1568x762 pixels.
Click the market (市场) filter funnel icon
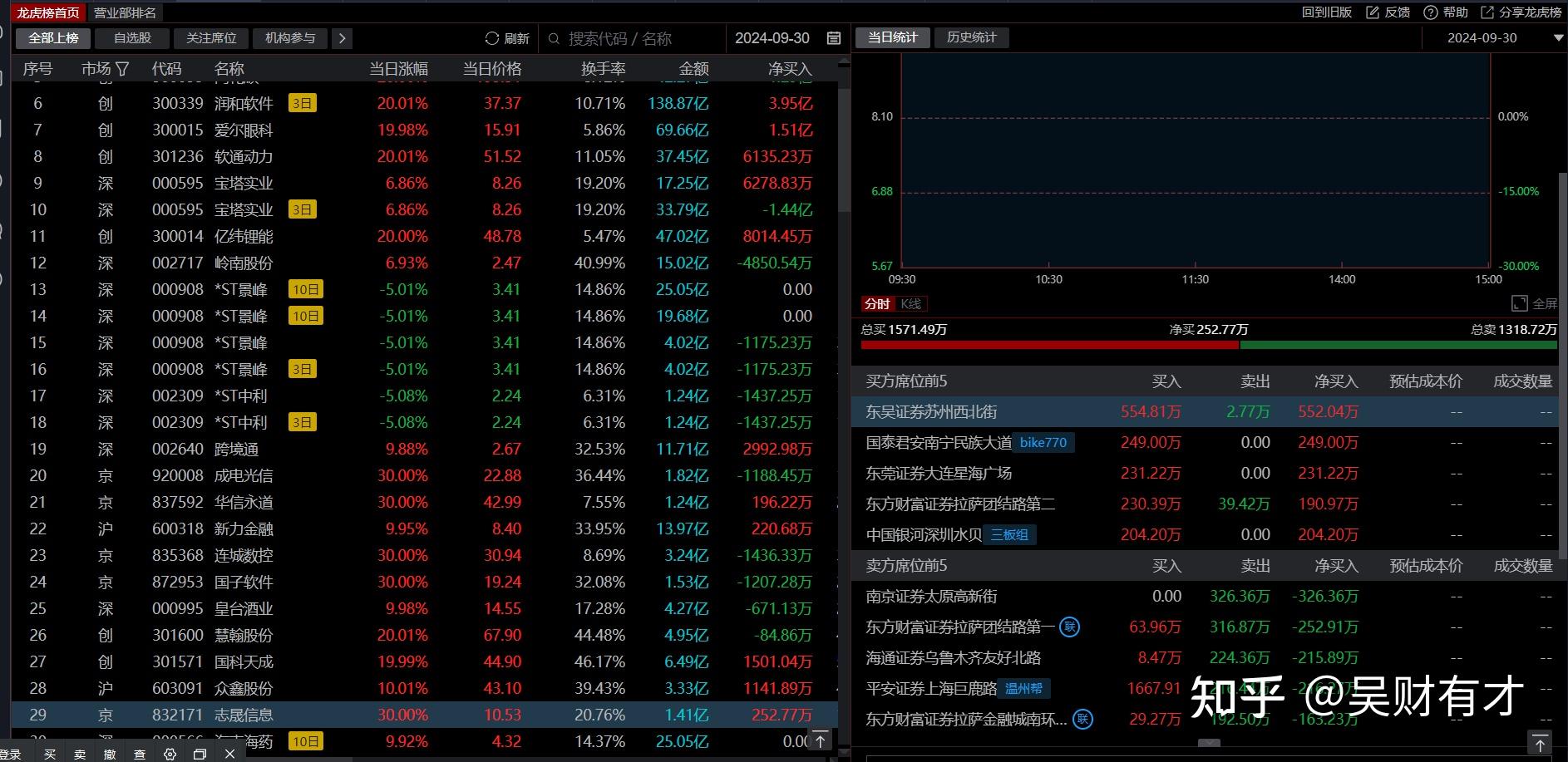[x=122, y=69]
